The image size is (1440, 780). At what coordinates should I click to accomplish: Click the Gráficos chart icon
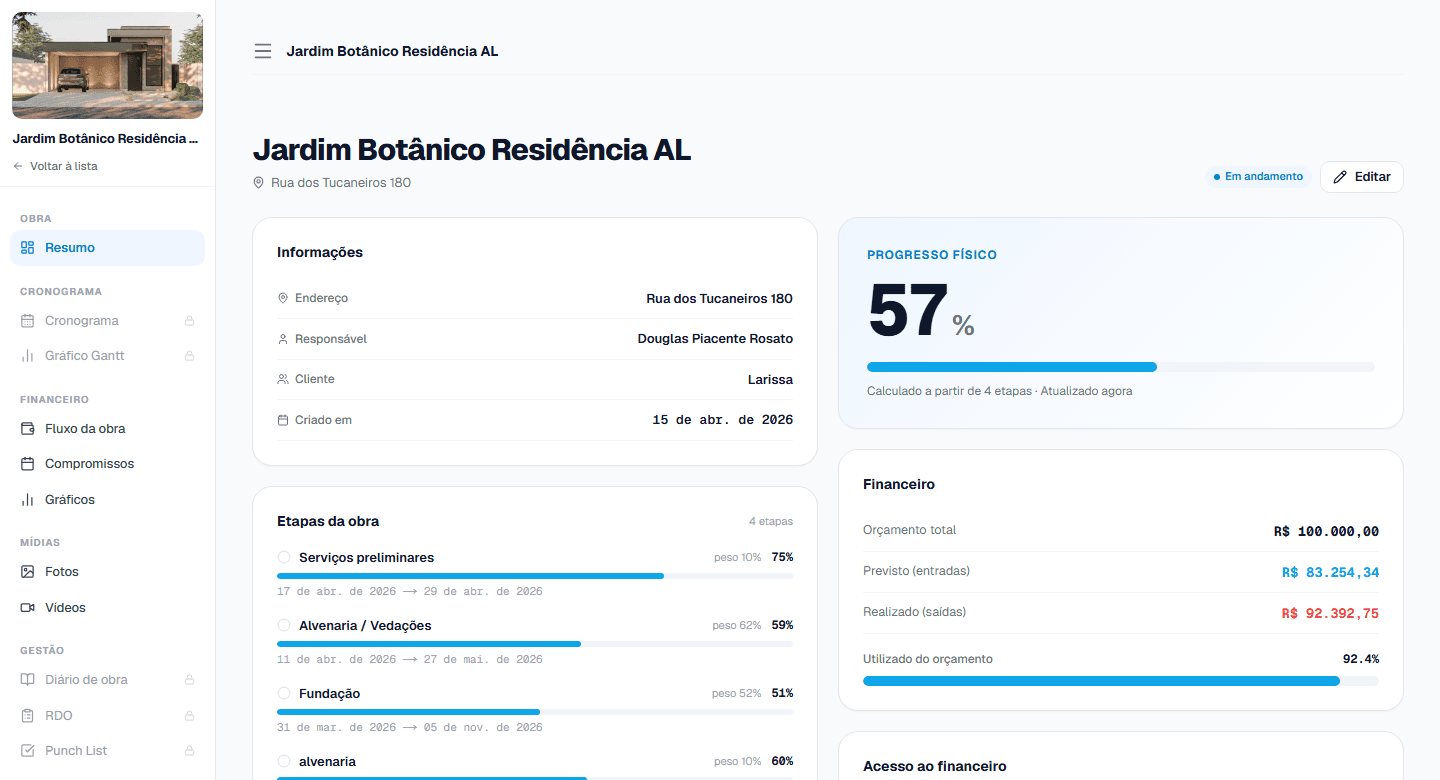[28, 500]
